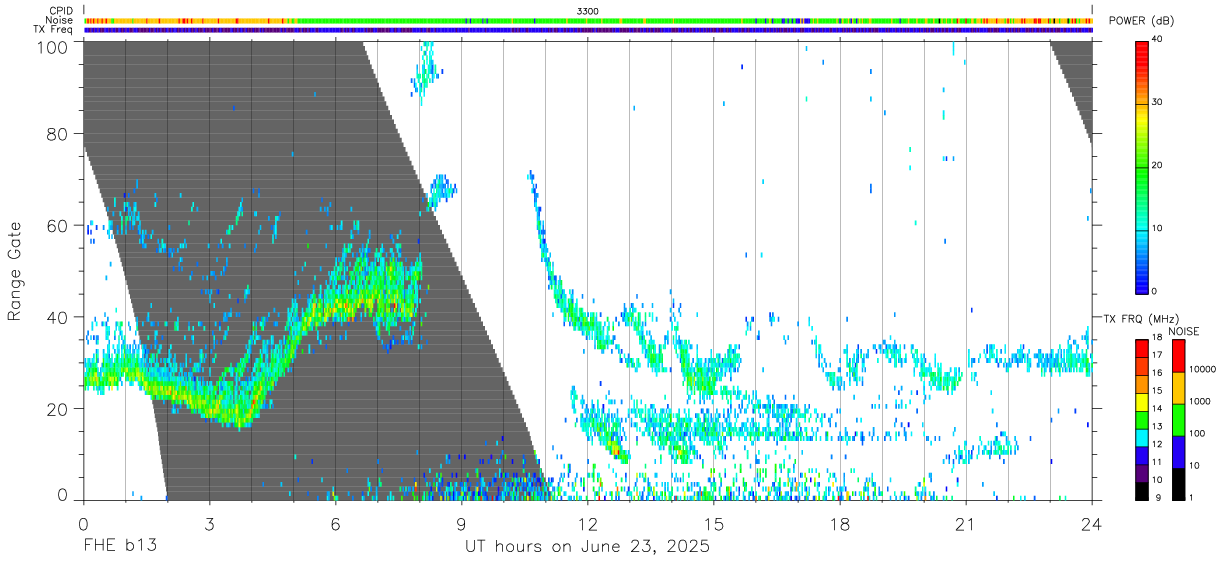Click the UT hour 21 axis label
This screenshot has width=1228, height=567.
coord(966,523)
